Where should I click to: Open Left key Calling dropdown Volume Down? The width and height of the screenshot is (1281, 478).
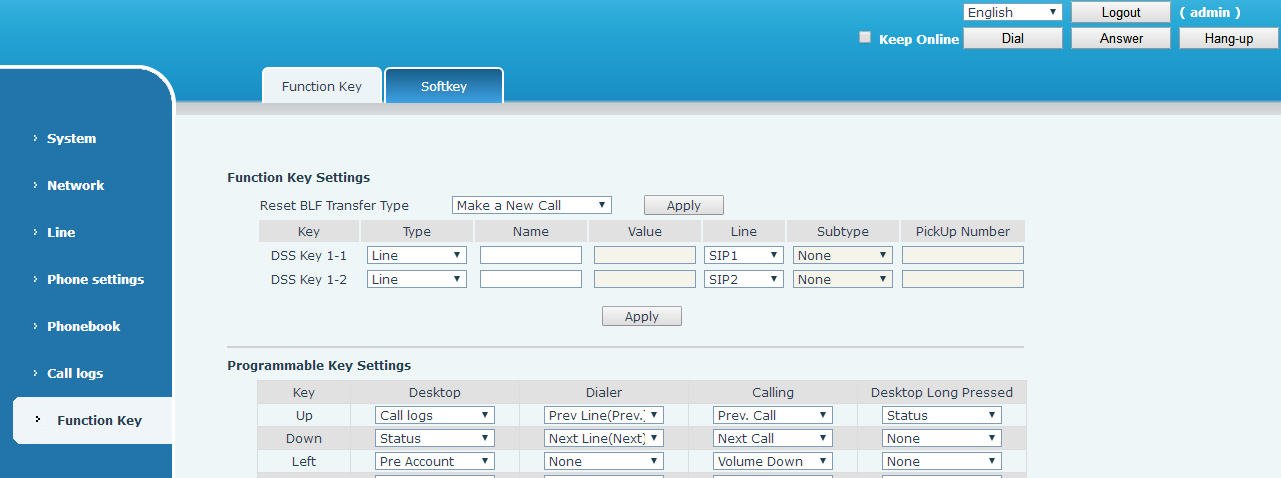[x=772, y=461]
